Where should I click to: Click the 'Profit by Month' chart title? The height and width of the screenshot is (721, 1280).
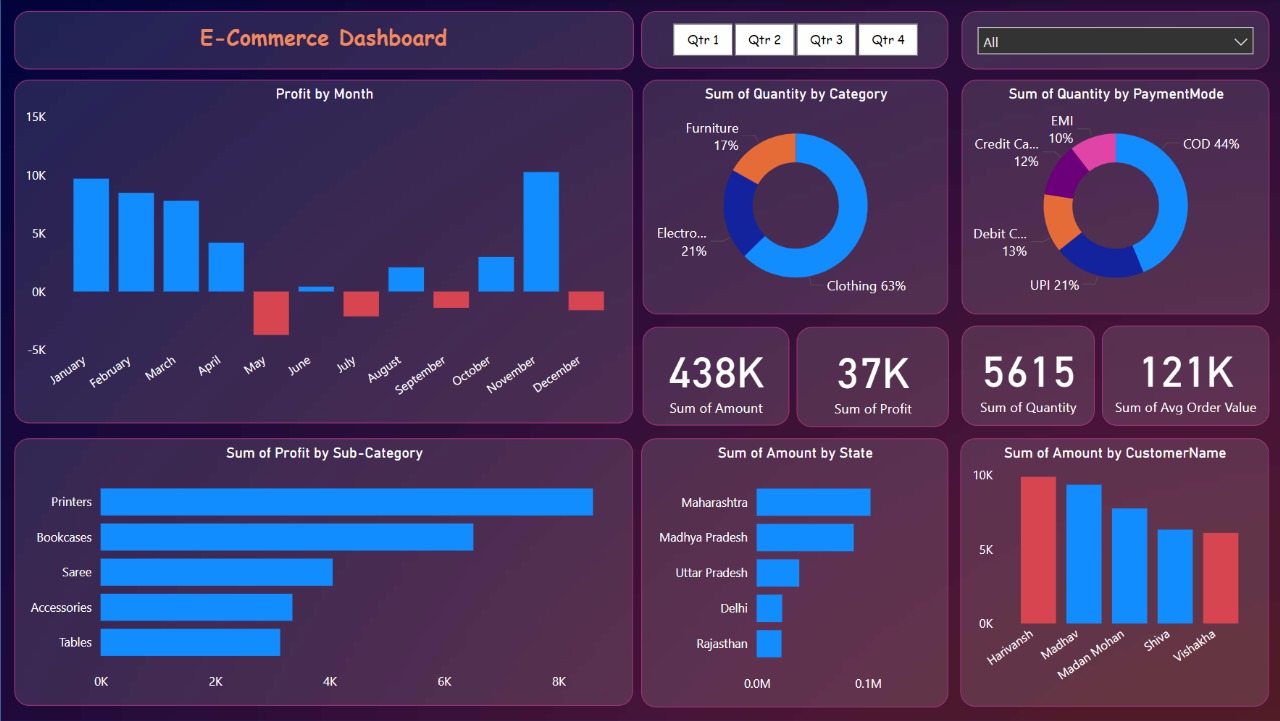325,94
